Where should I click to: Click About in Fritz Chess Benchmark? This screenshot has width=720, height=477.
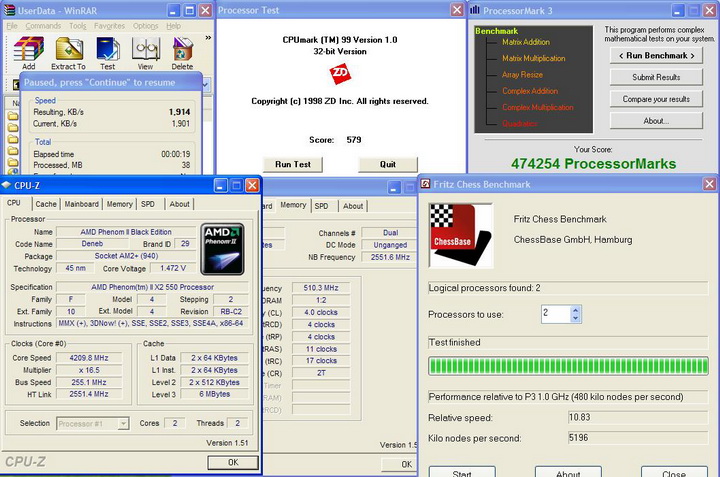pyautogui.click(x=568, y=473)
